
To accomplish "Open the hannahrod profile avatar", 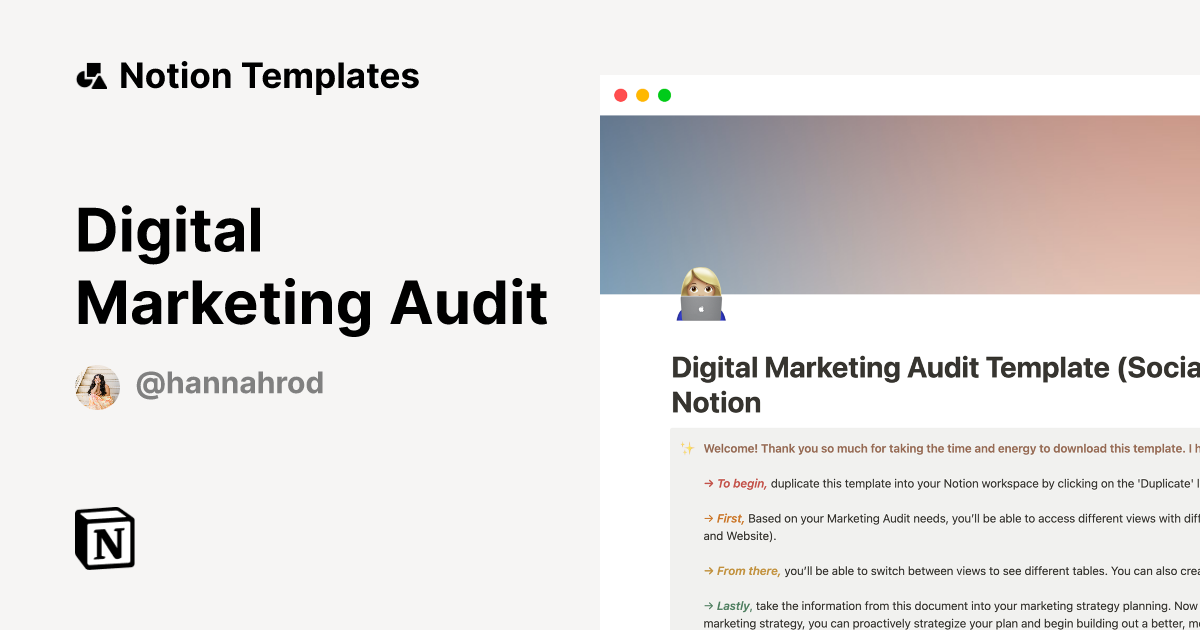I will click(x=97, y=387).
